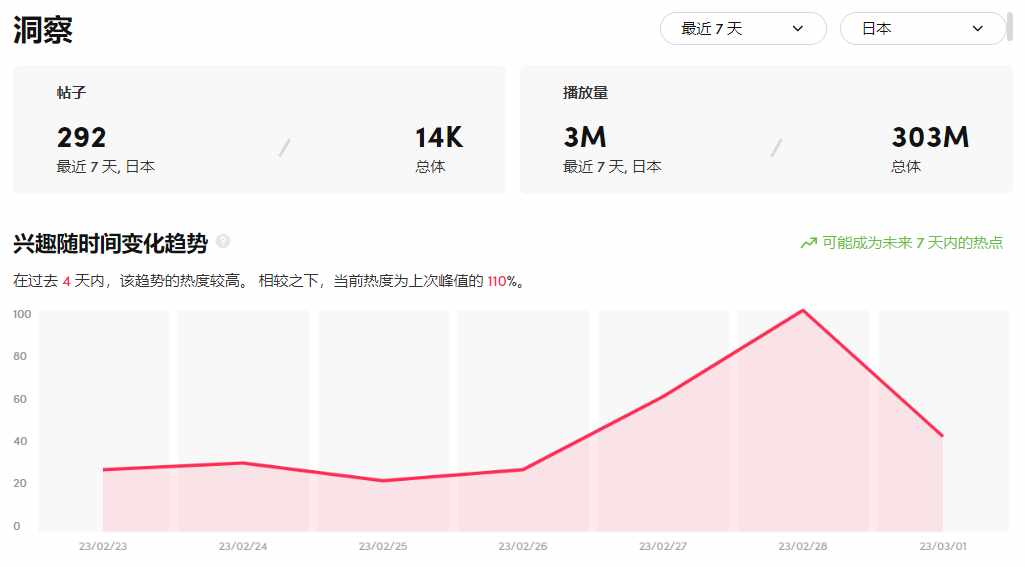This screenshot has height=567, width=1025.
Task: Select the 播放量 card title
Action: point(586,93)
